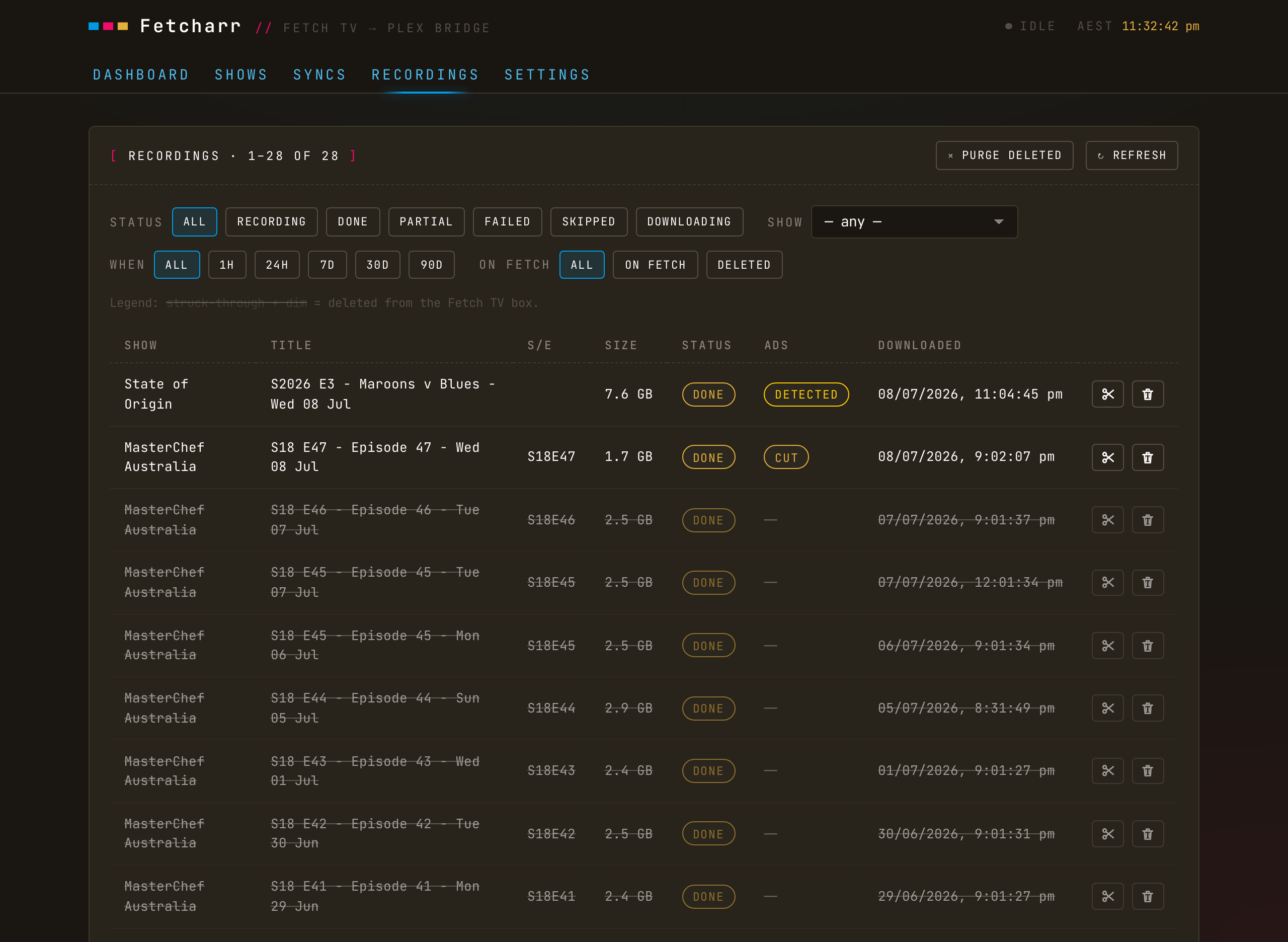
Task: Click the SIZE column header
Action: pos(620,346)
